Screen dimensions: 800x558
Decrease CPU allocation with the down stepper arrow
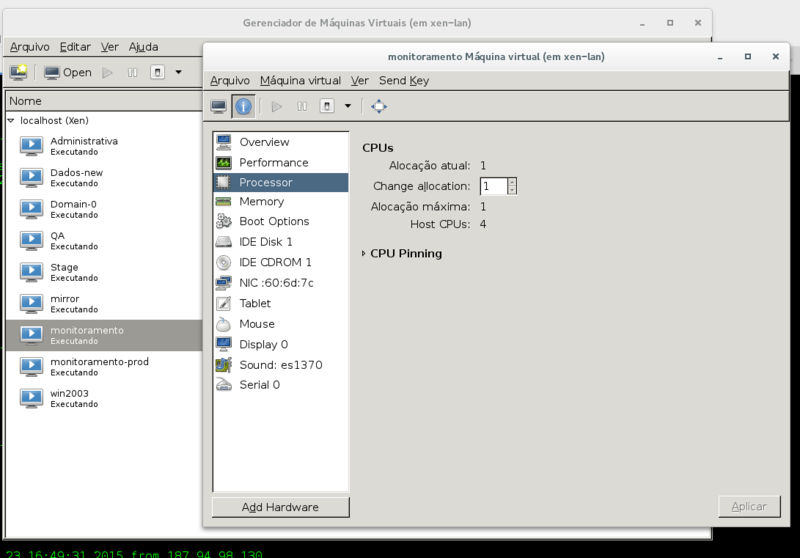point(512,190)
